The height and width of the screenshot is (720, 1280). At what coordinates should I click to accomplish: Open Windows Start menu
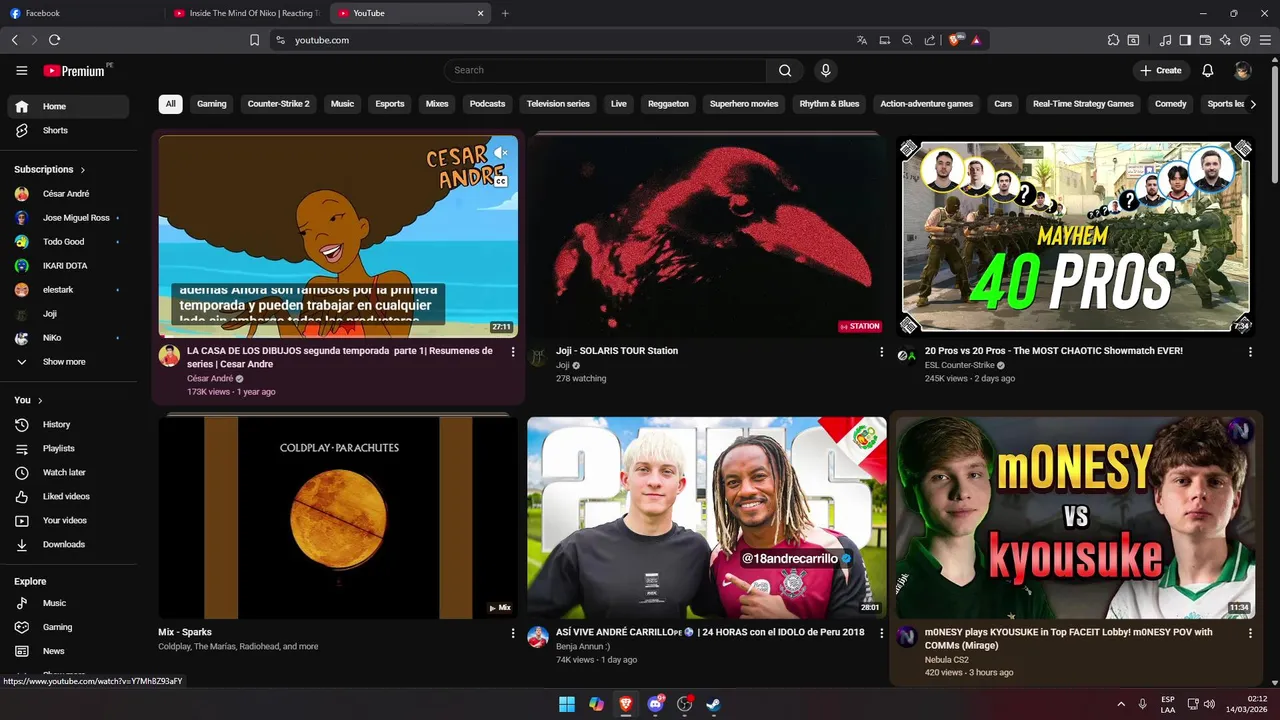567,704
